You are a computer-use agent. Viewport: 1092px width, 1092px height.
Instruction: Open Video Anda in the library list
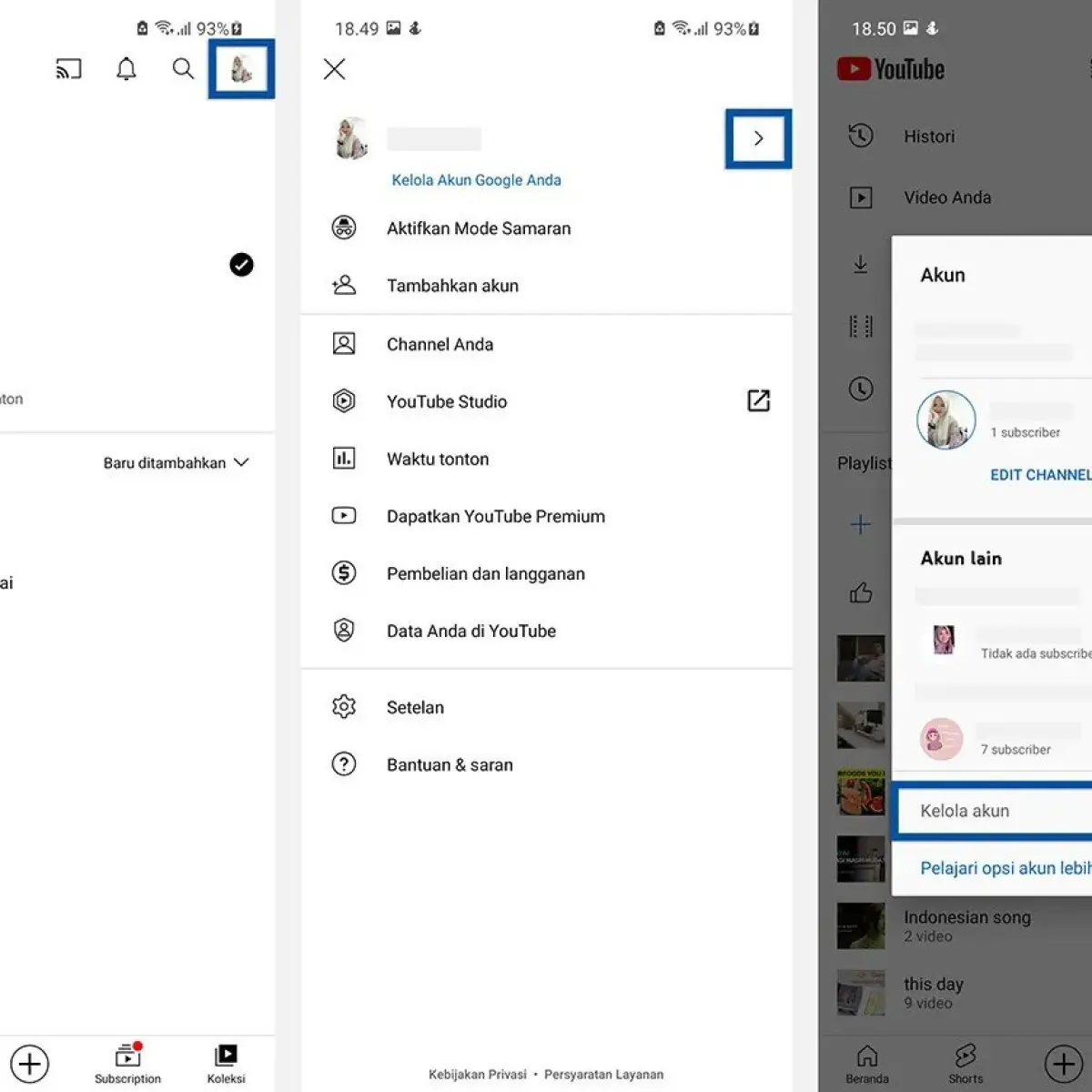[x=947, y=197]
